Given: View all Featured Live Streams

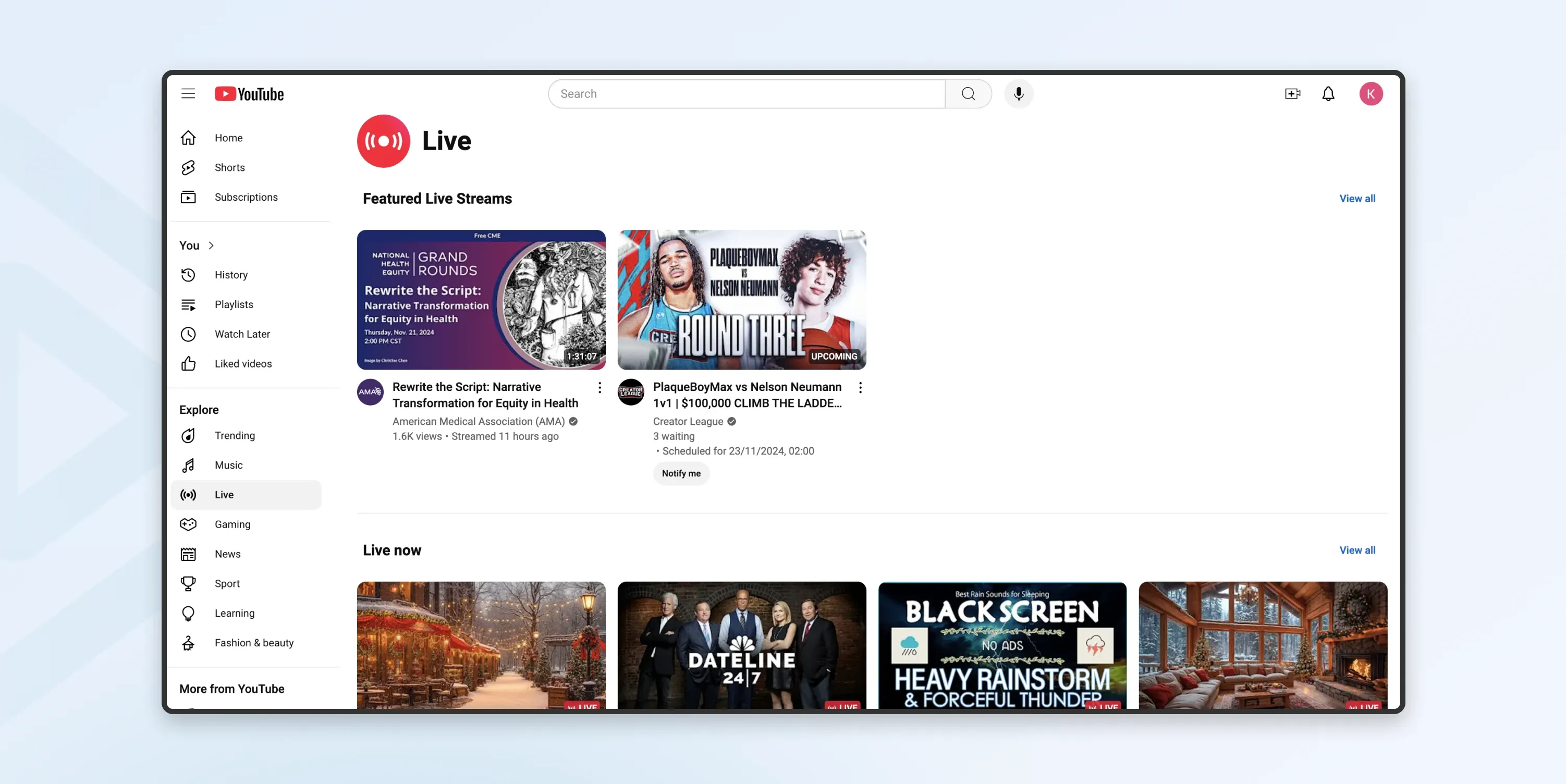Looking at the screenshot, I should [1357, 199].
